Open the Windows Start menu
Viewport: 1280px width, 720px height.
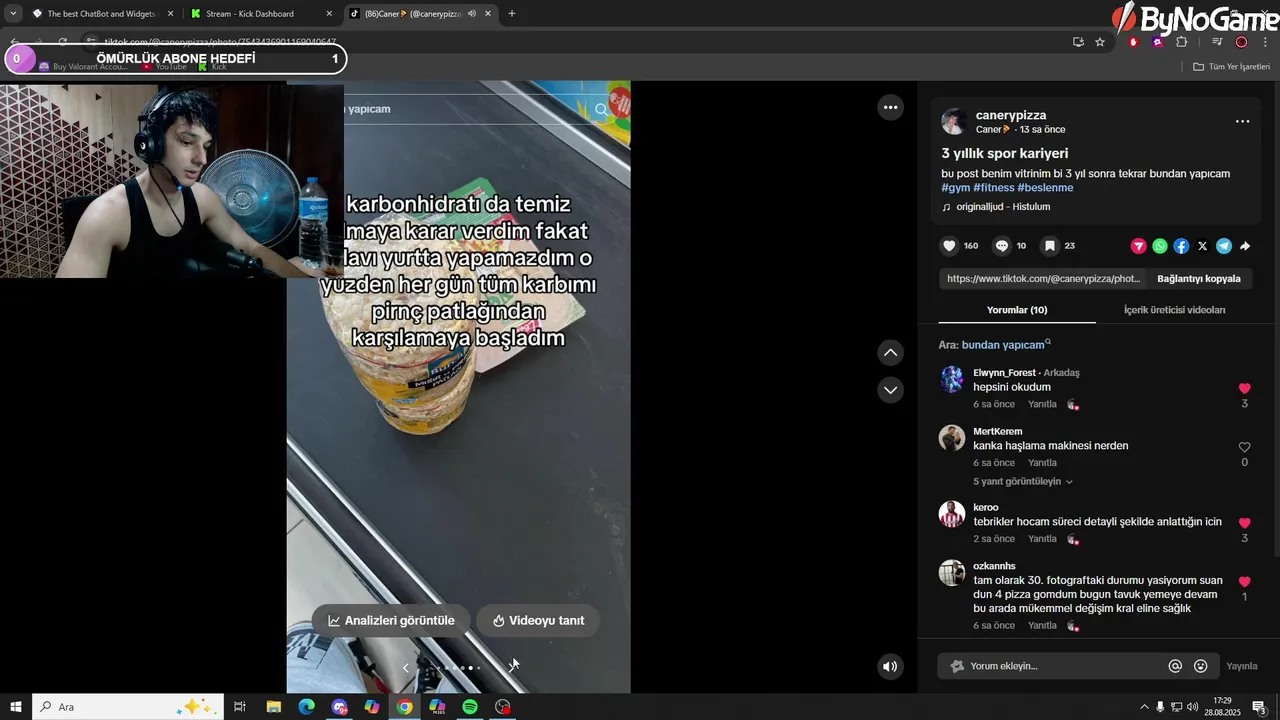point(16,707)
